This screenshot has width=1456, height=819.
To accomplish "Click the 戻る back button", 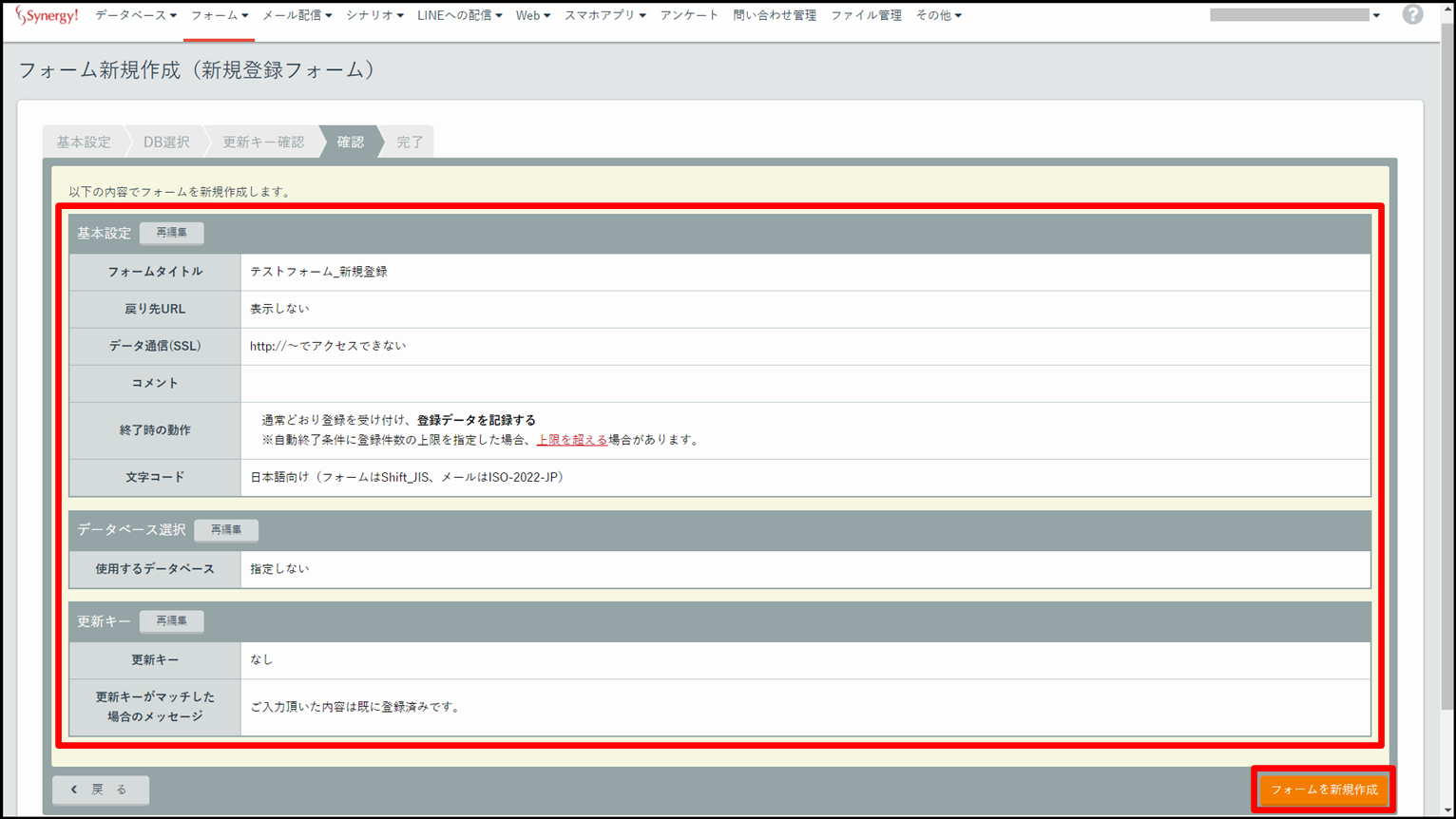I will click(x=101, y=790).
